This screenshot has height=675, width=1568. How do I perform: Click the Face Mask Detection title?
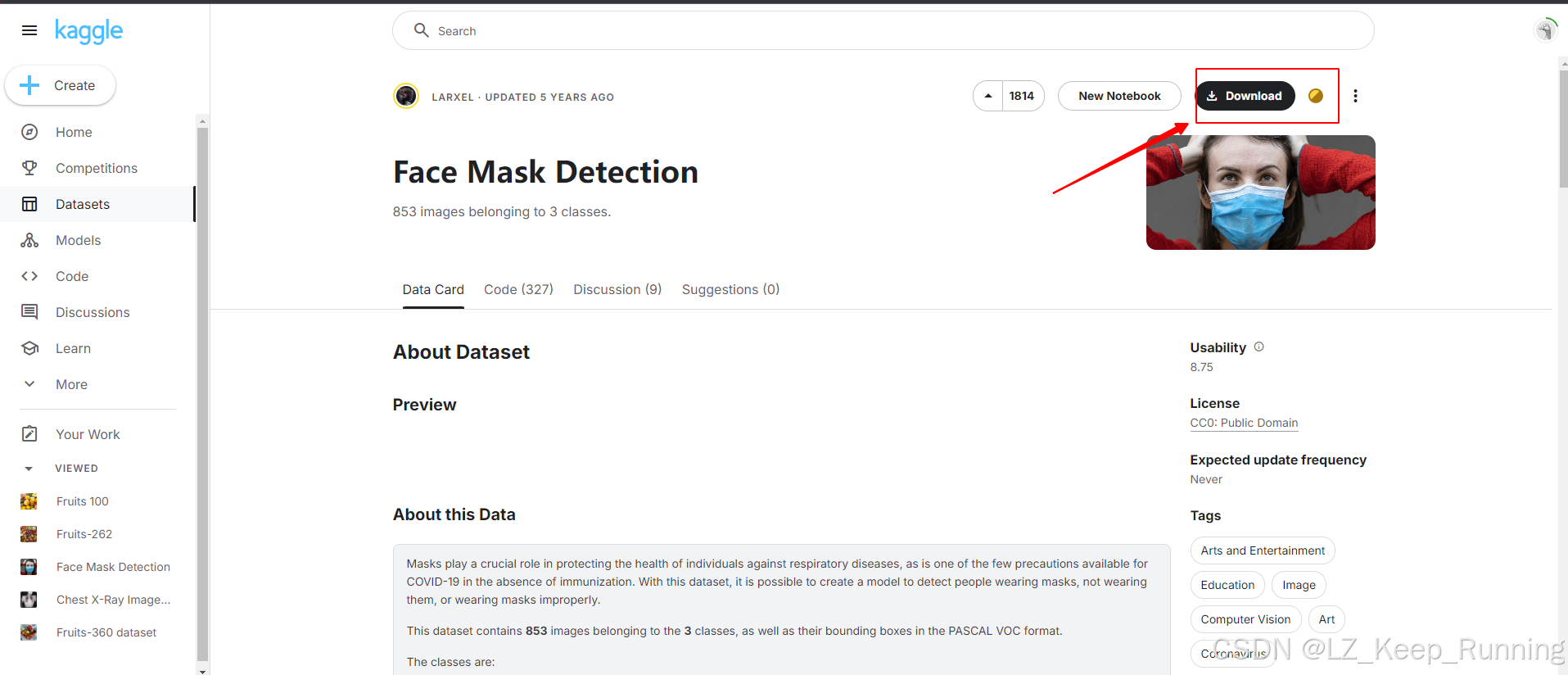(x=545, y=172)
